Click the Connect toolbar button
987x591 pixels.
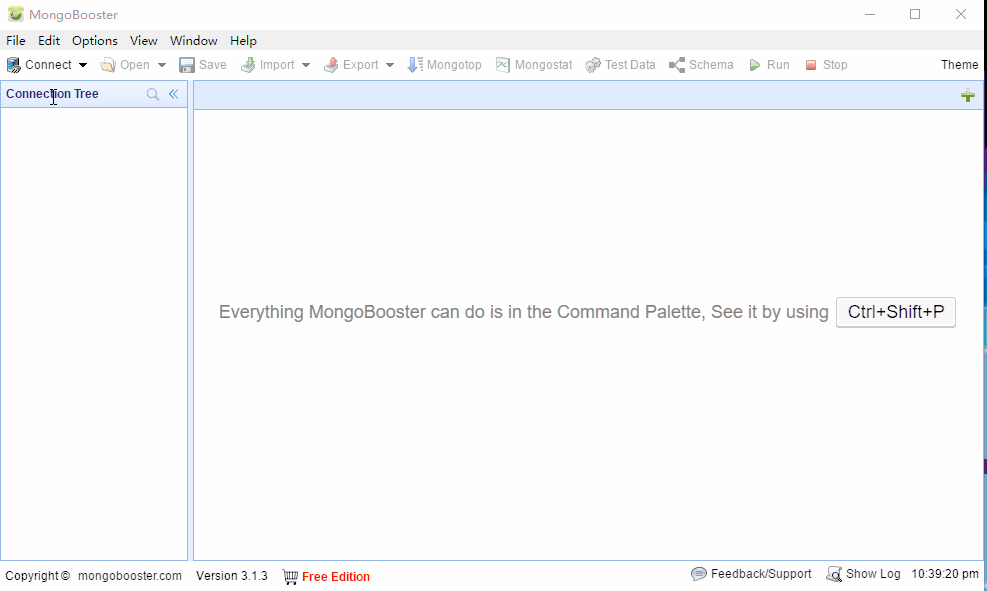pyautogui.click(x=40, y=65)
